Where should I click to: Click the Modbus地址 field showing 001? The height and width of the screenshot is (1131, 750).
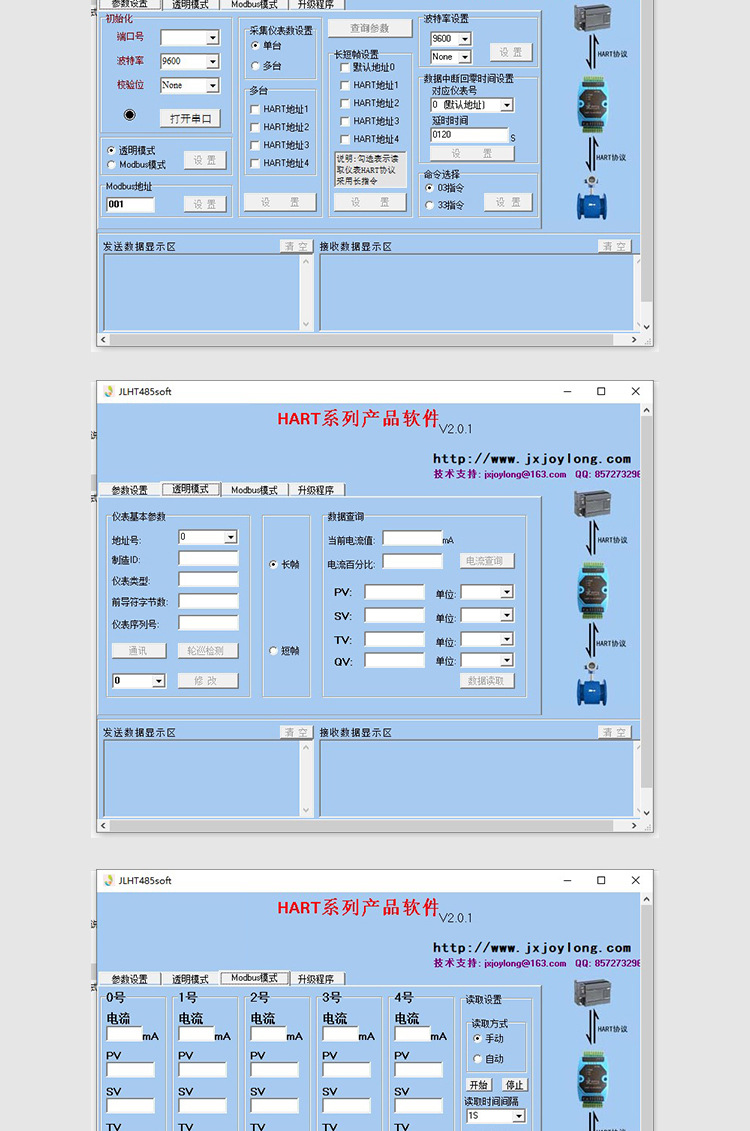(x=131, y=204)
